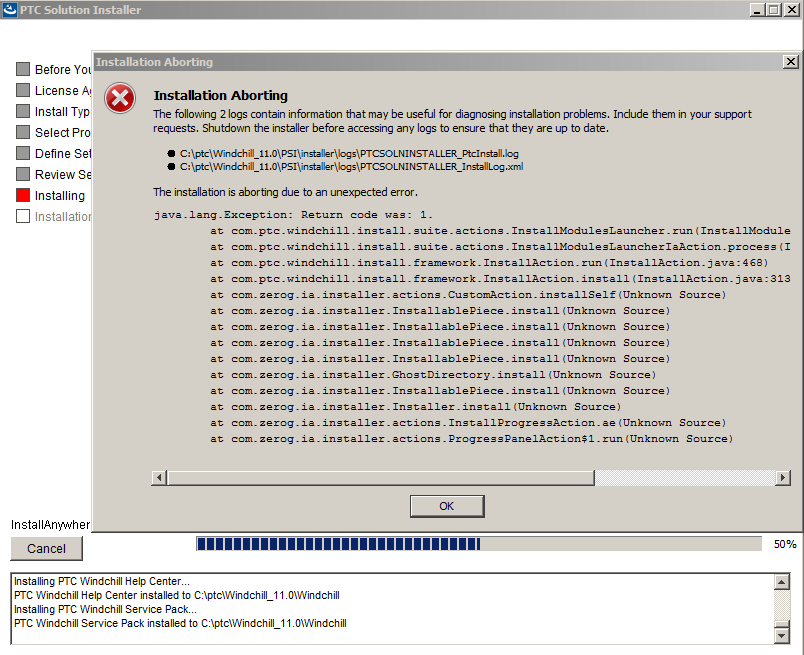Click 'The installation is aborting' message text
Screen dimensions: 804x655
285,192
